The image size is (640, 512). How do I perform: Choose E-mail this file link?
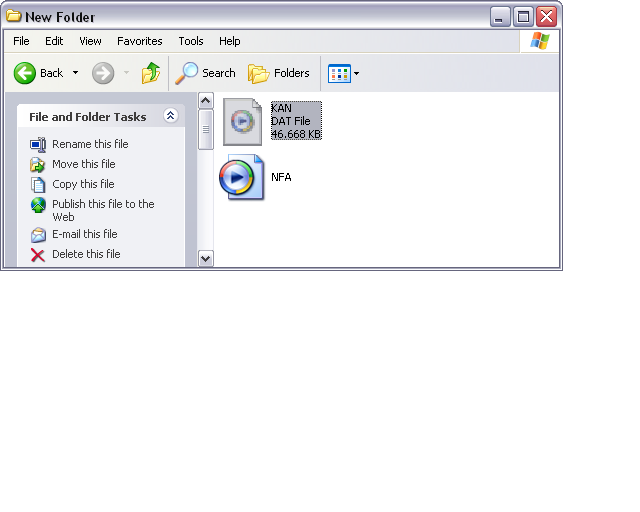pyautogui.click(x=85, y=234)
